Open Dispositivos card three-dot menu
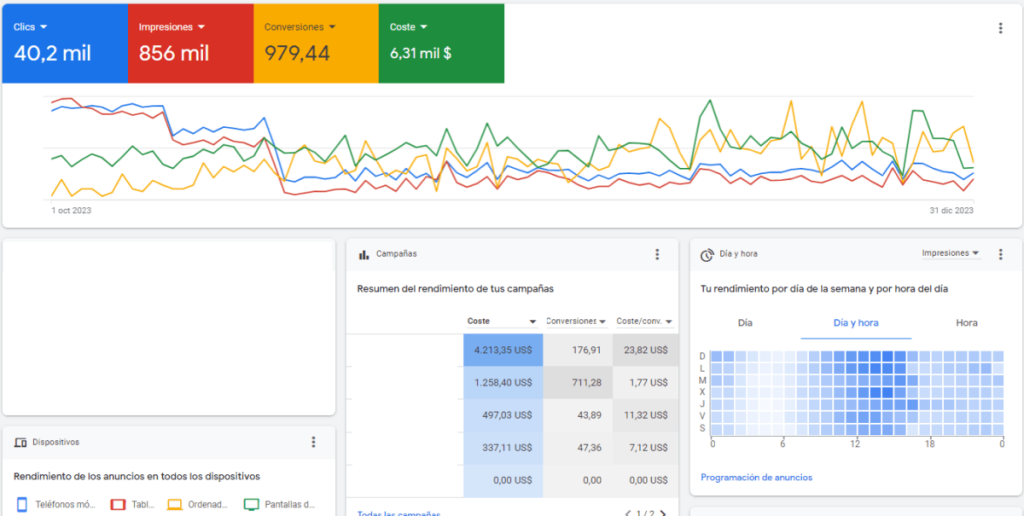 pyautogui.click(x=313, y=442)
